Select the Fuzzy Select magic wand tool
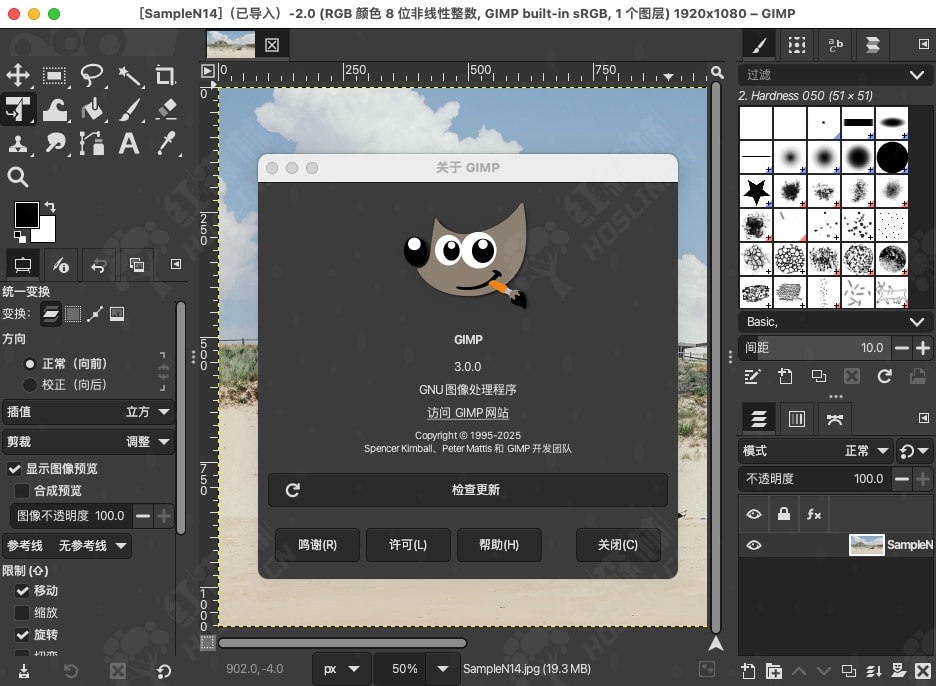936x686 pixels. tap(129, 75)
